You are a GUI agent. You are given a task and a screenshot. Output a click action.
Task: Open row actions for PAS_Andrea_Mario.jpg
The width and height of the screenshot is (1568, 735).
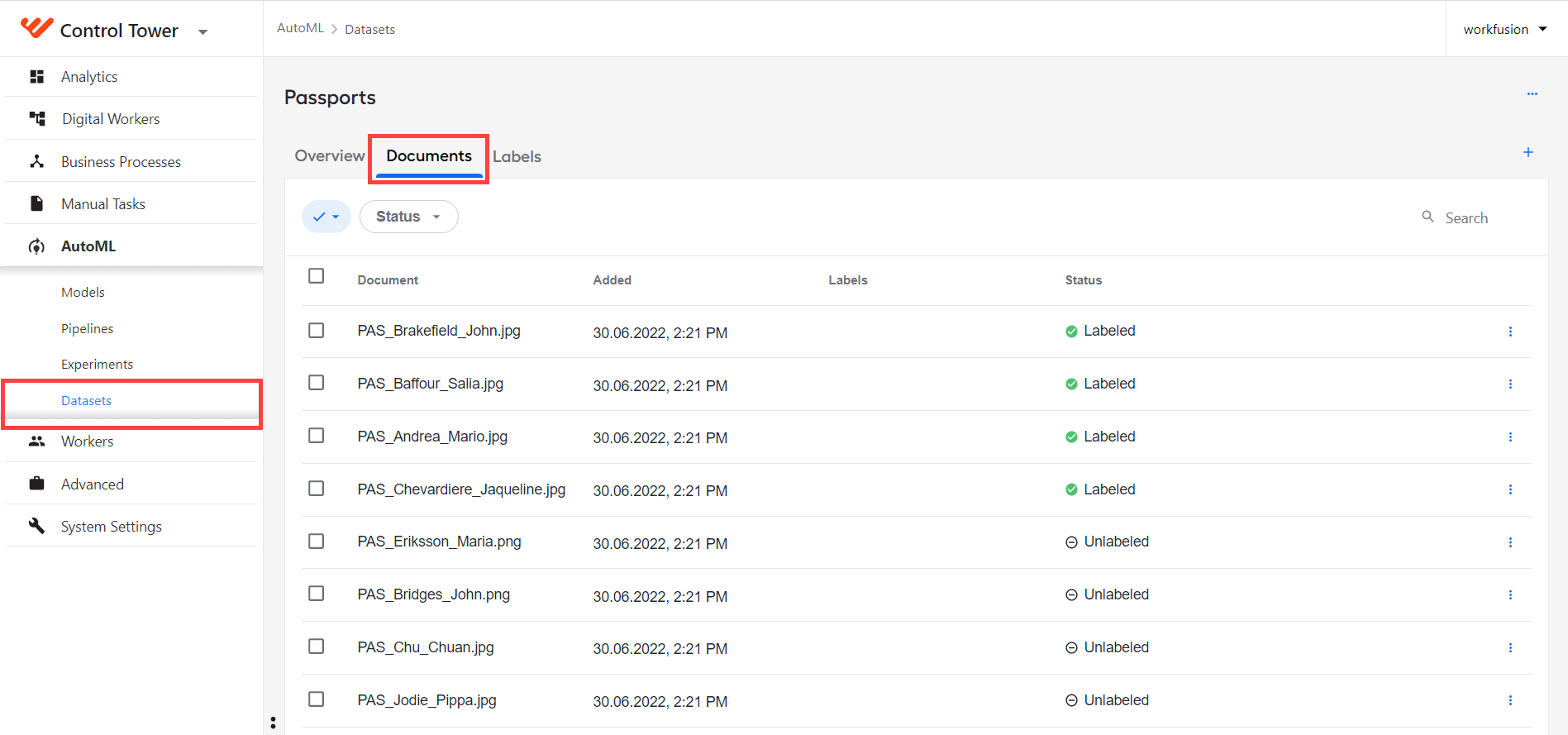click(x=1510, y=437)
